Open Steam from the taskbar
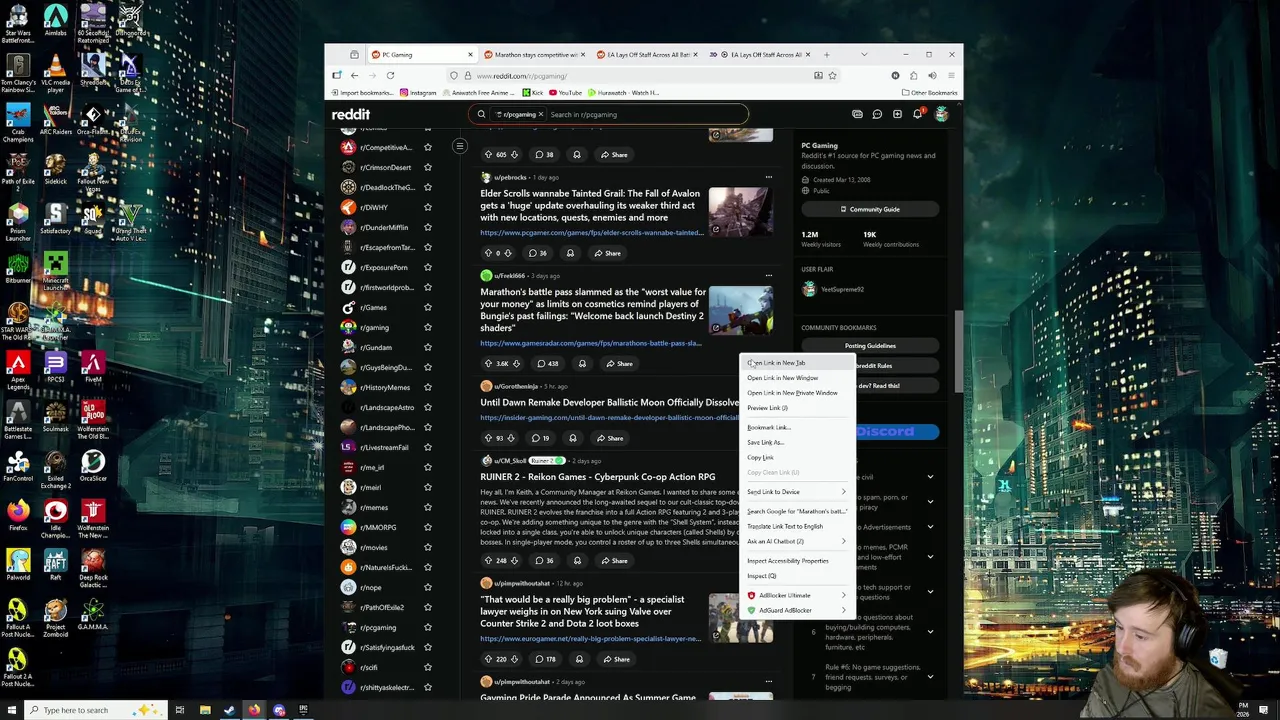 229,710
